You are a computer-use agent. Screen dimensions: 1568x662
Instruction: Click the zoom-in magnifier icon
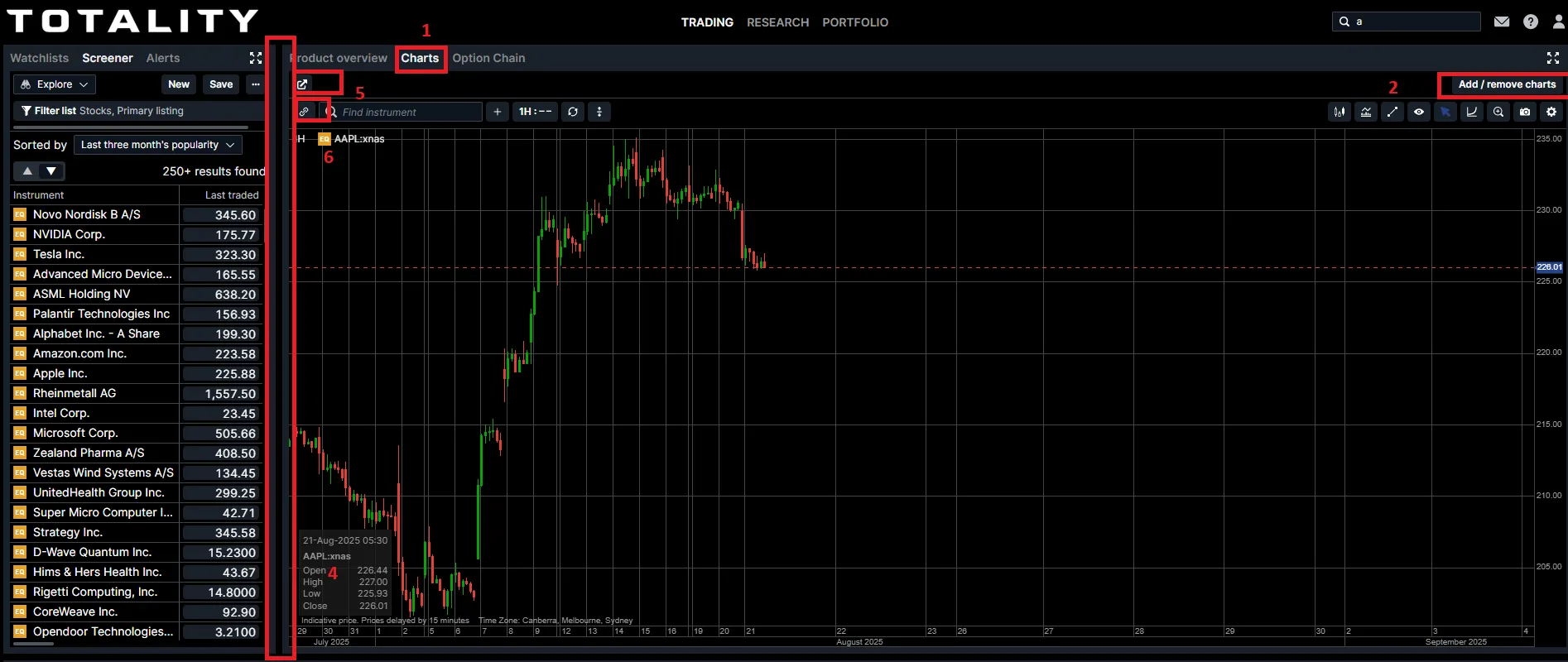pyautogui.click(x=1498, y=112)
